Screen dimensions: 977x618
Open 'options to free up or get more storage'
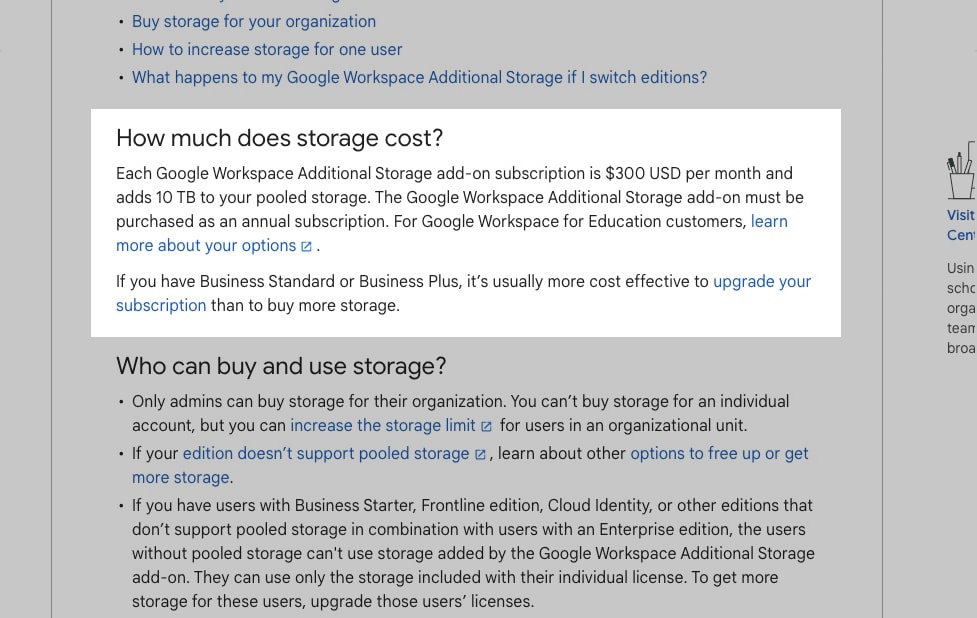[719, 454]
